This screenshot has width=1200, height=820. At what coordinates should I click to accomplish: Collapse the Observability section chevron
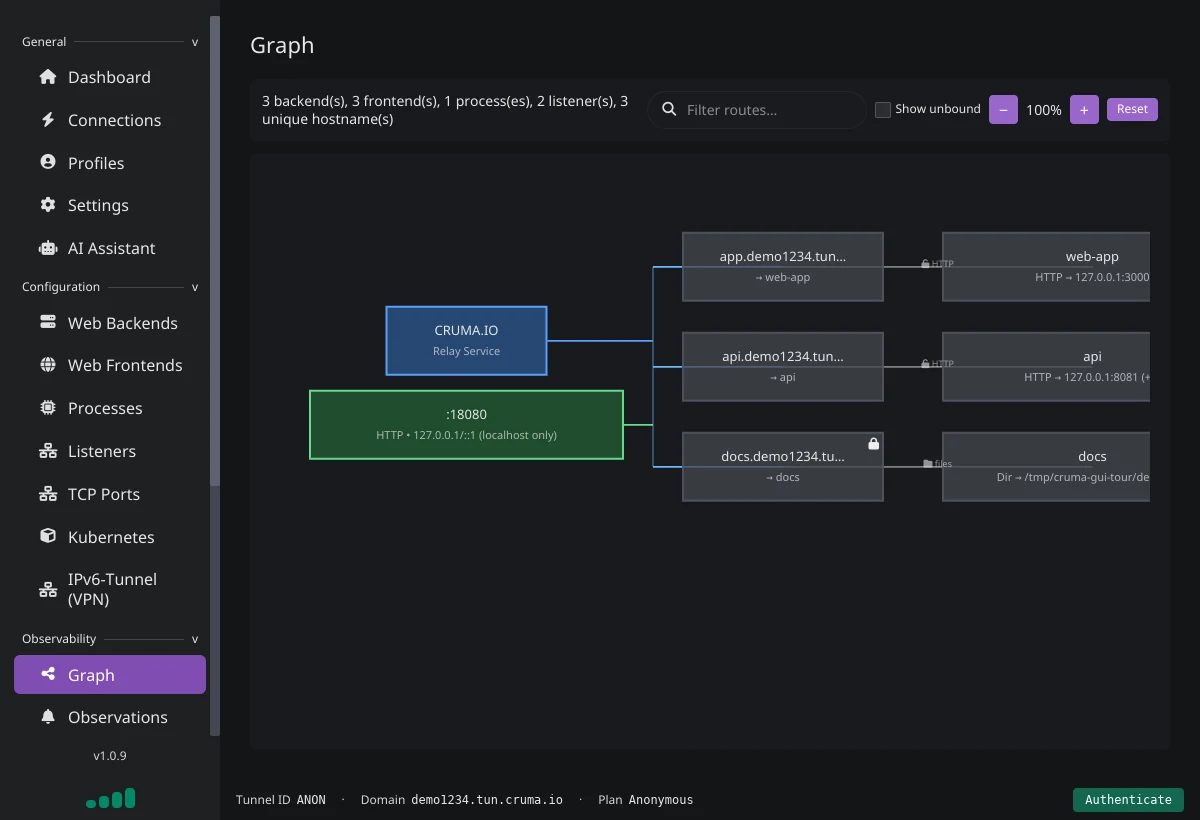pos(195,639)
